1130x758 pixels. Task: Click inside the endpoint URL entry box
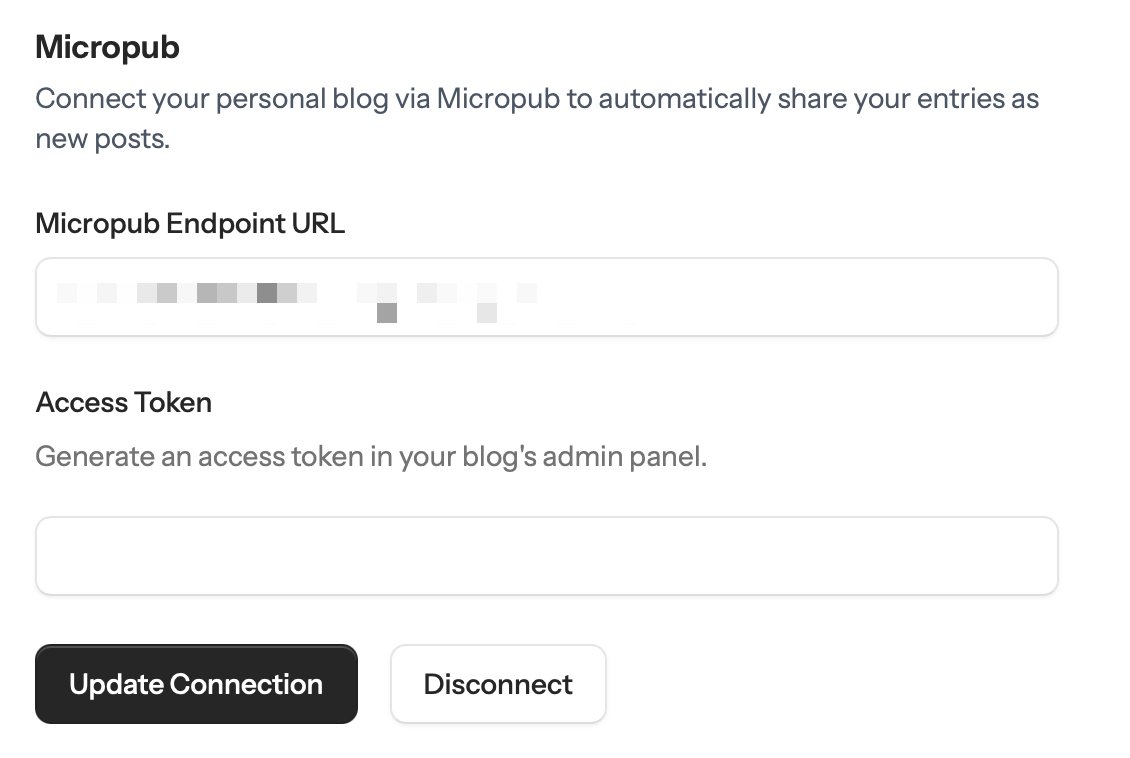(546, 297)
